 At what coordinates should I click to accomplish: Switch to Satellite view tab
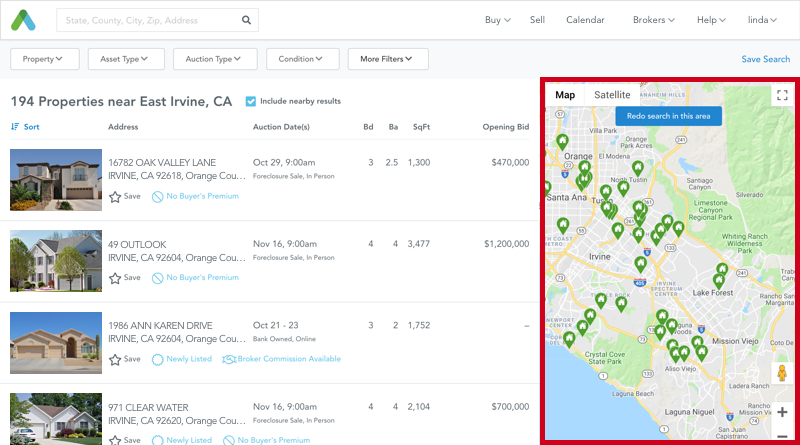click(x=612, y=95)
